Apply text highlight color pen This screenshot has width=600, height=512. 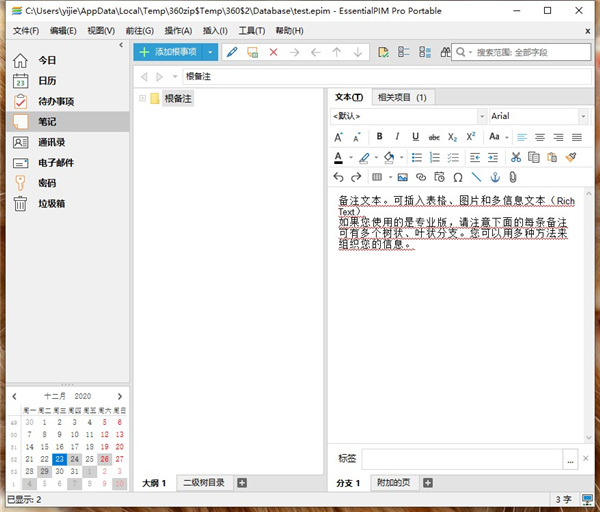point(364,157)
